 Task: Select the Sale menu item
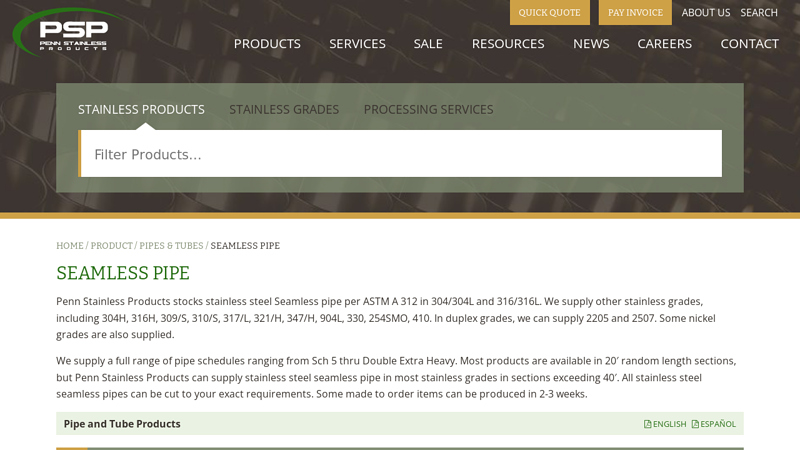click(428, 44)
